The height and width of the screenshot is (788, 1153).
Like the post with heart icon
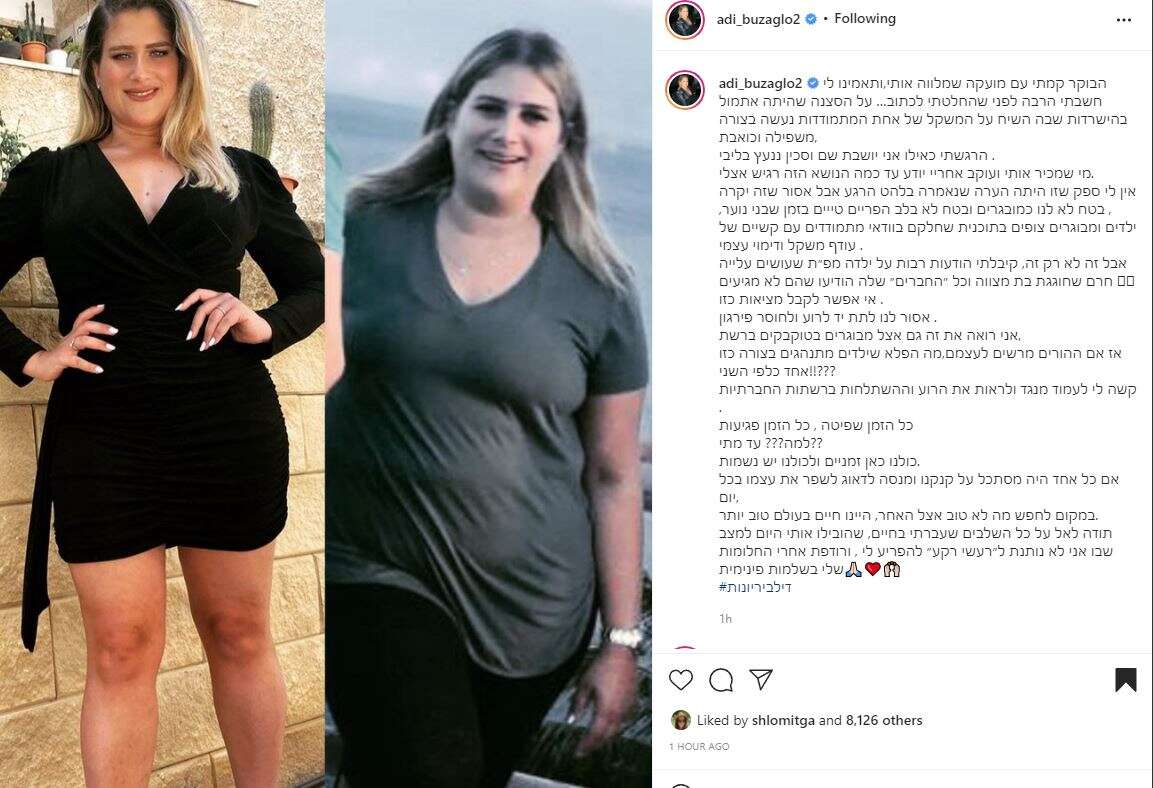[681, 680]
